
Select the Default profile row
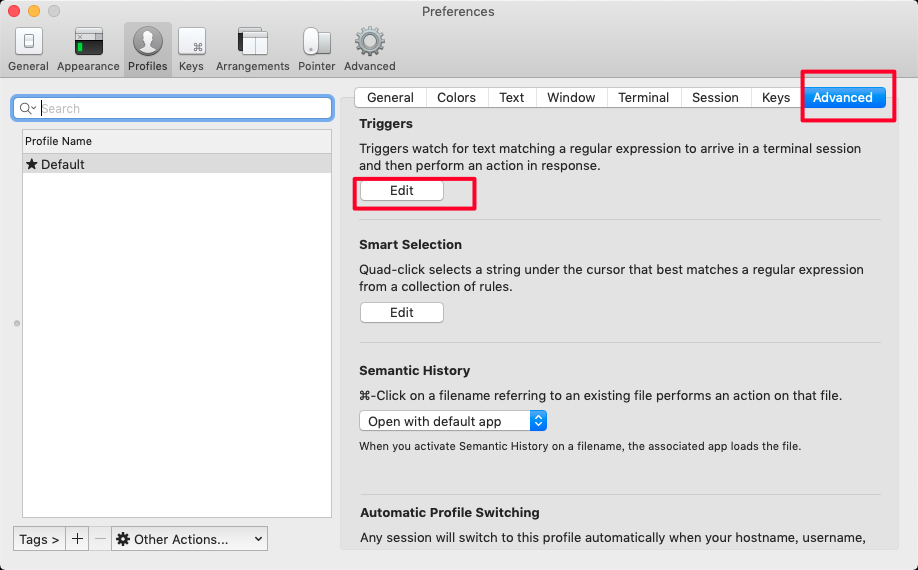[177, 164]
